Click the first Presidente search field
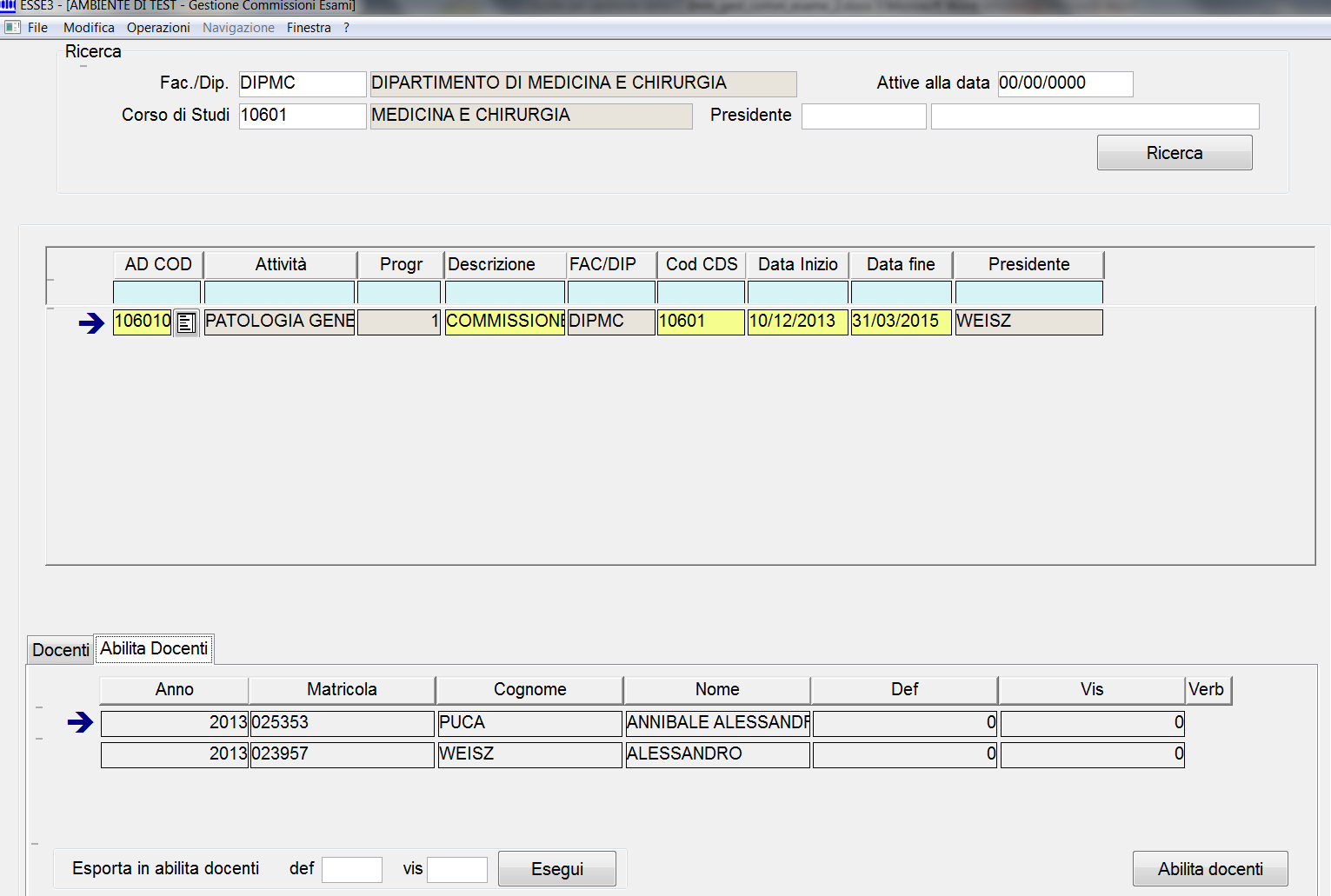1331x896 pixels. (864, 116)
